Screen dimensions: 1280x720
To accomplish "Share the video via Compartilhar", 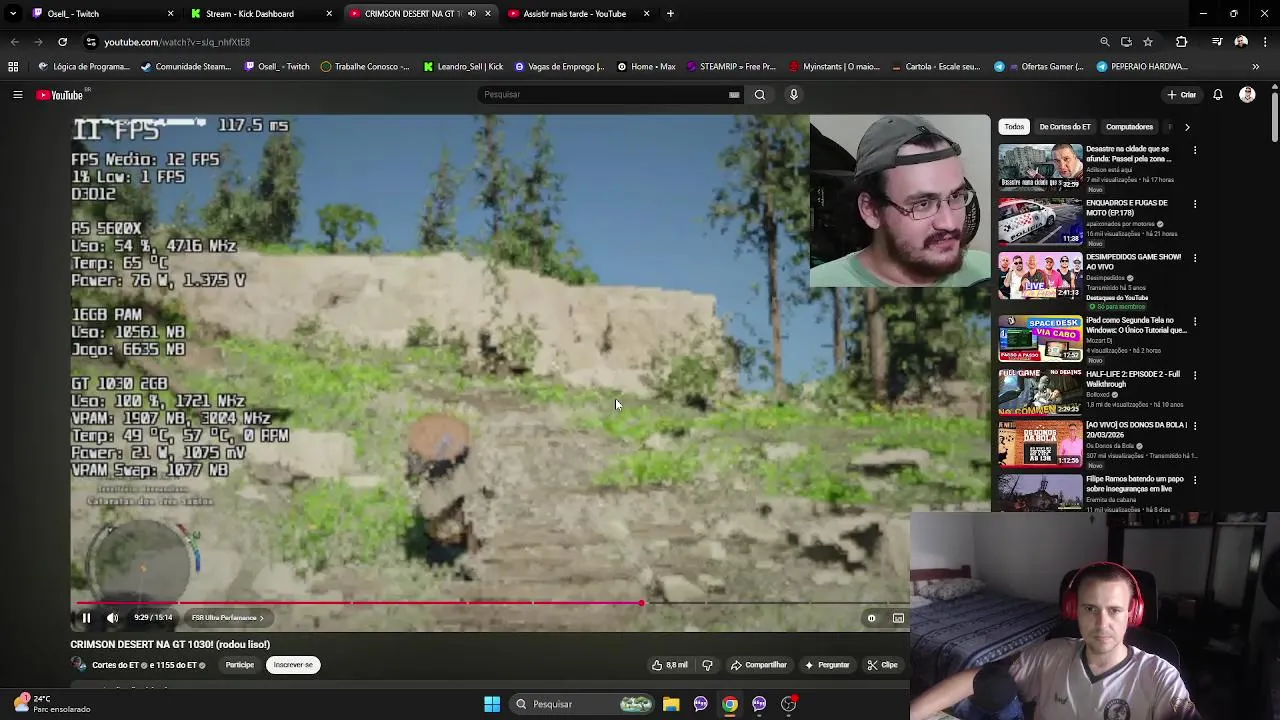I will (759, 665).
